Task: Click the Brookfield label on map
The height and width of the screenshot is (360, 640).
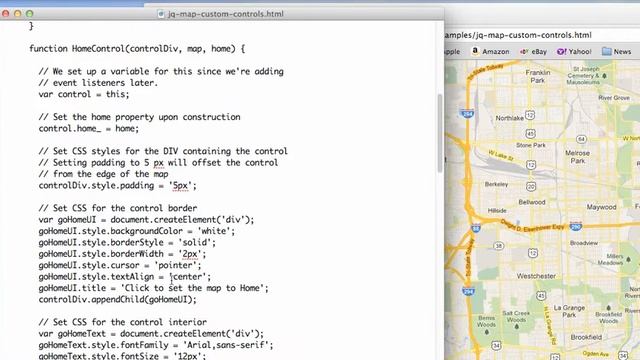Action: (x=586, y=337)
